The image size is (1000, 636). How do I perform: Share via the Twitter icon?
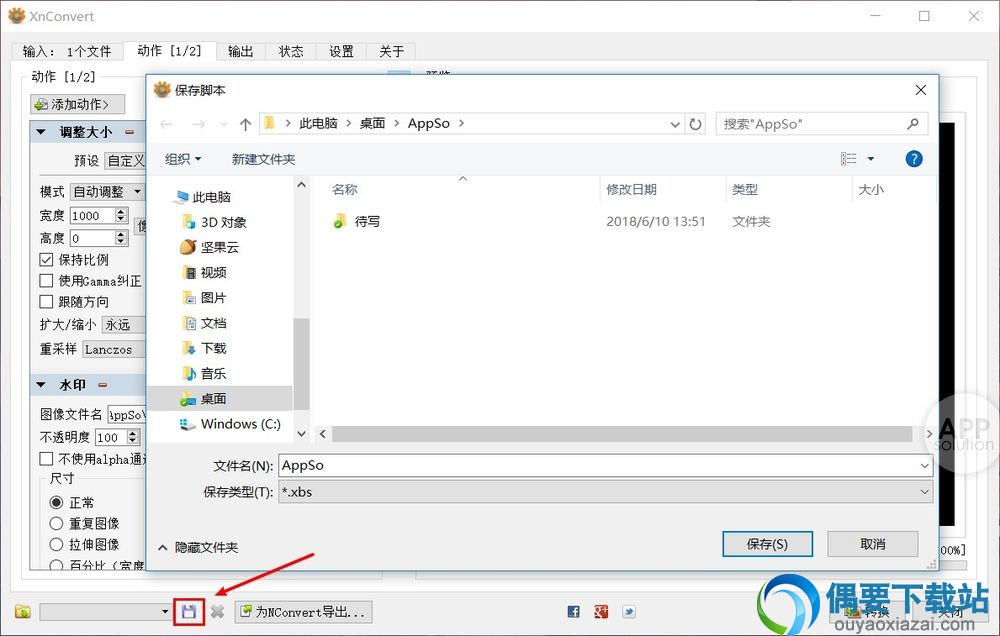click(629, 612)
